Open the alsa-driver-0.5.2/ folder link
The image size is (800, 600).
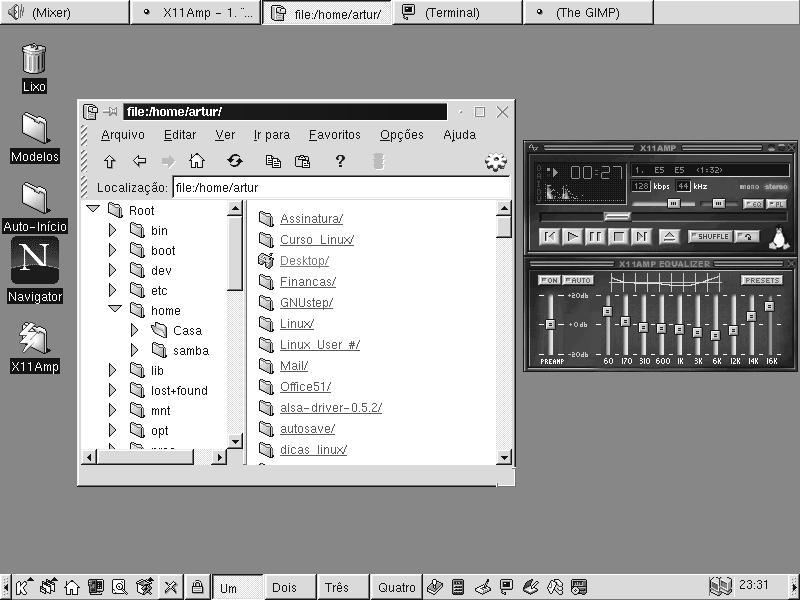331,408
